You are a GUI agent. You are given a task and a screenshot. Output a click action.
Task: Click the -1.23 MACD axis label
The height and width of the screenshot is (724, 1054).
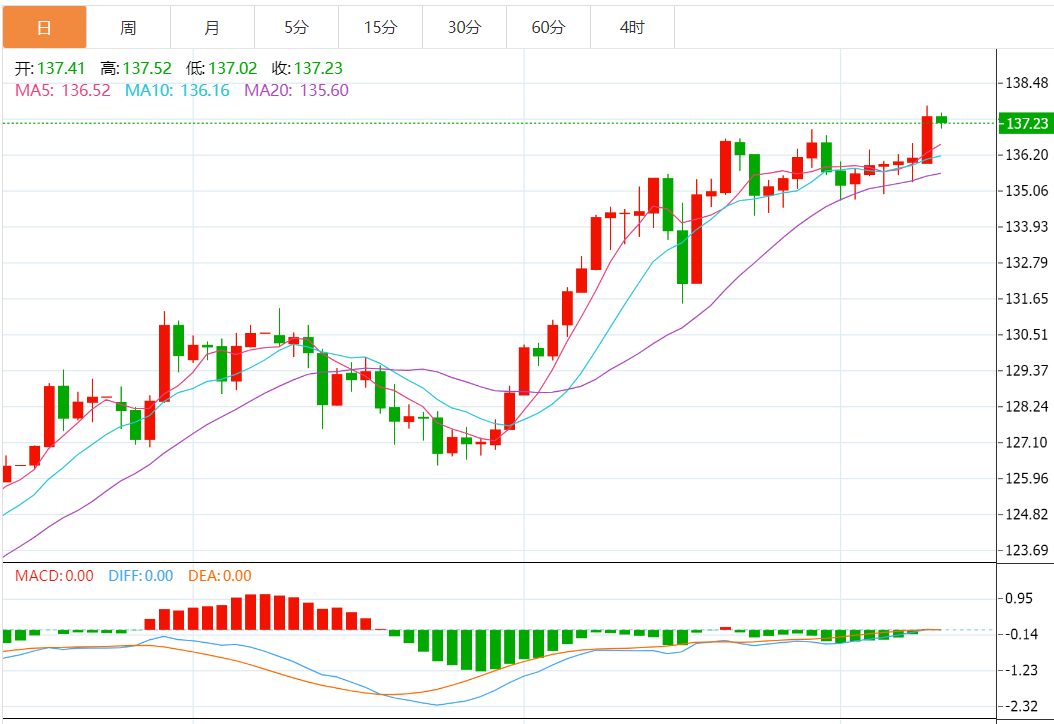point(1020,670)
